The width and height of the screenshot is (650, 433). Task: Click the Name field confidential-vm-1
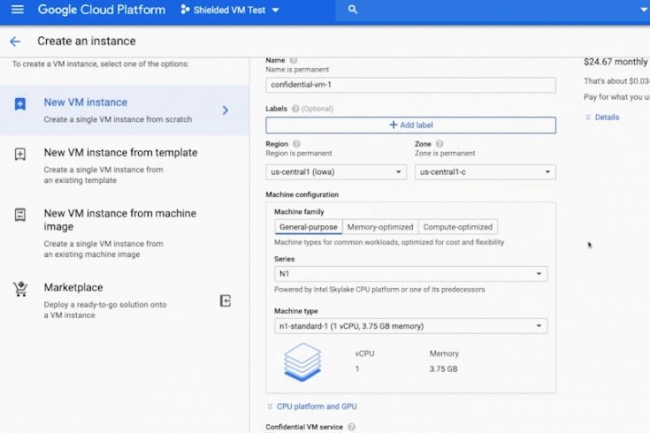pyautogui.click(x=411, y=85)
